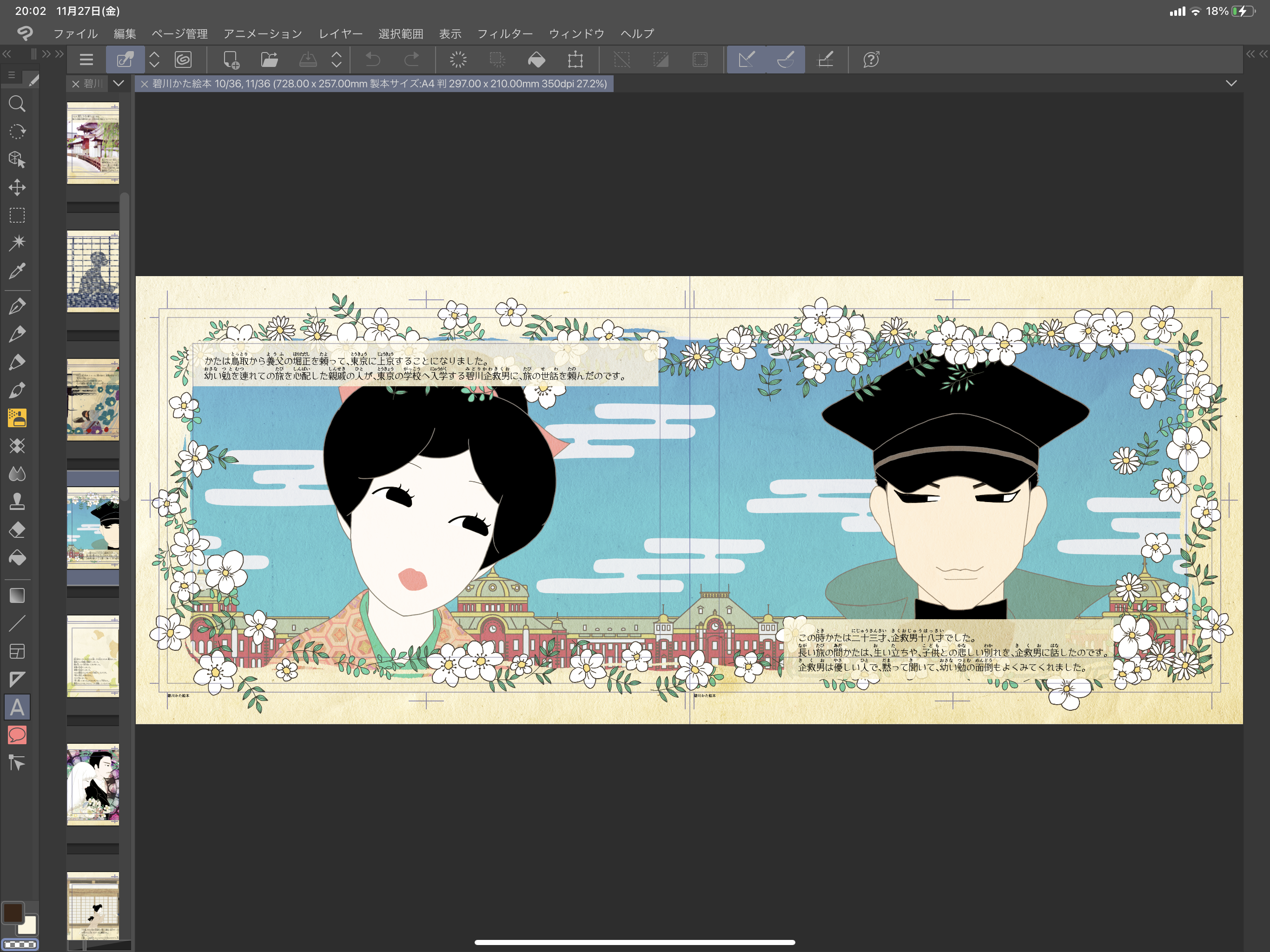Select the Zoom magnifier tool
Viewport: 1270px width, 952px height.
17,104
